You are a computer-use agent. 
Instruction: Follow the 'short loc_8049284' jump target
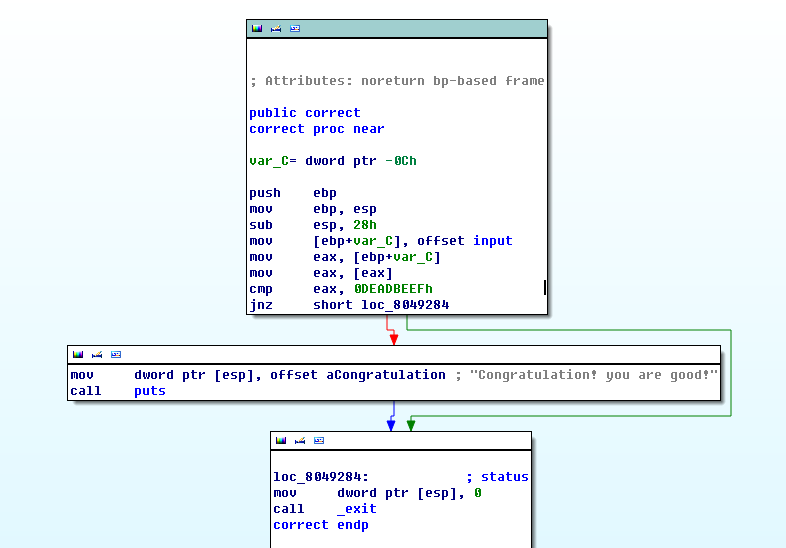[x=381, y=305]
